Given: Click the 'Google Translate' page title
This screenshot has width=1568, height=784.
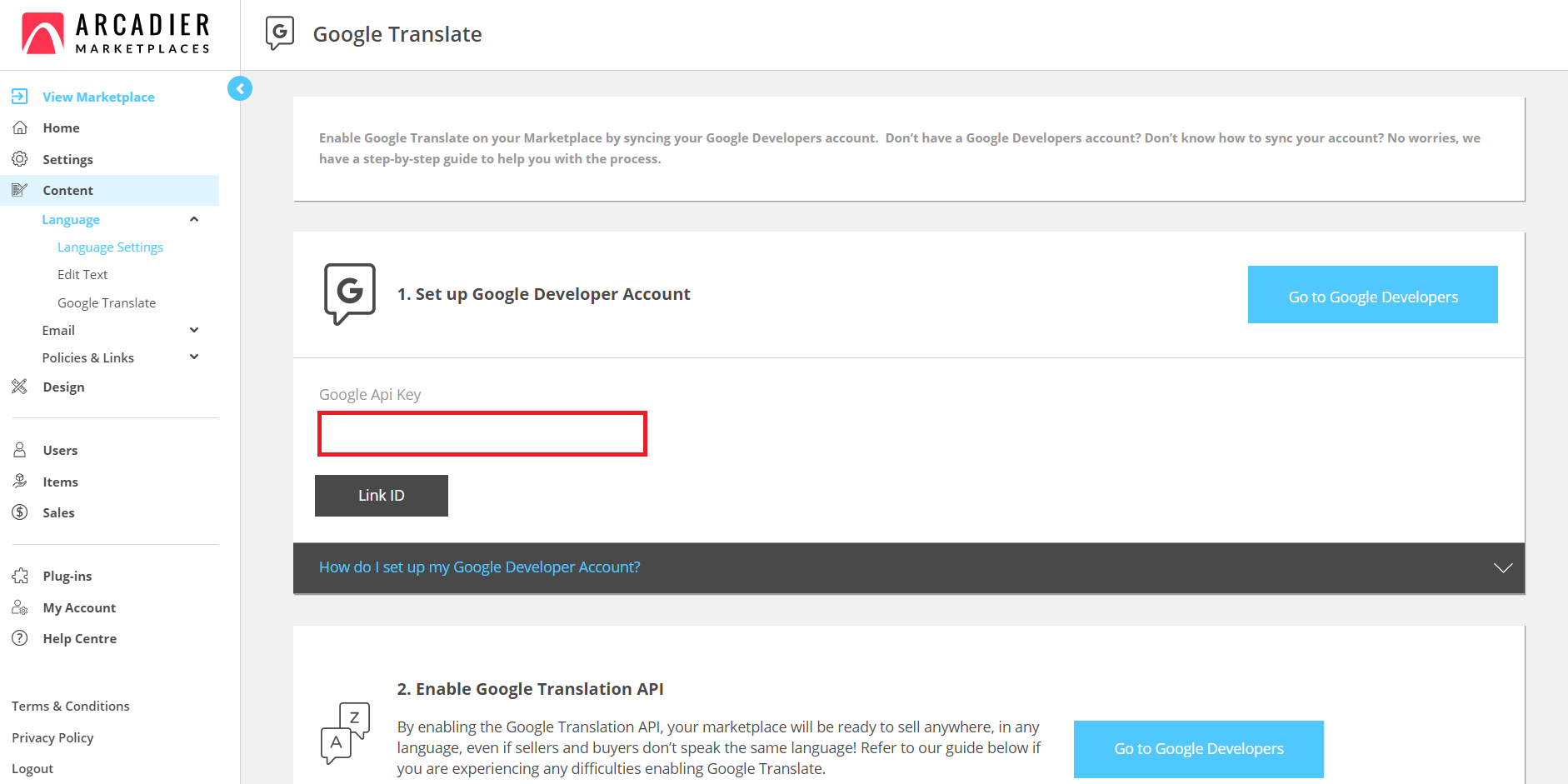Looking at the screenshot, I should [x=397, y=34].
